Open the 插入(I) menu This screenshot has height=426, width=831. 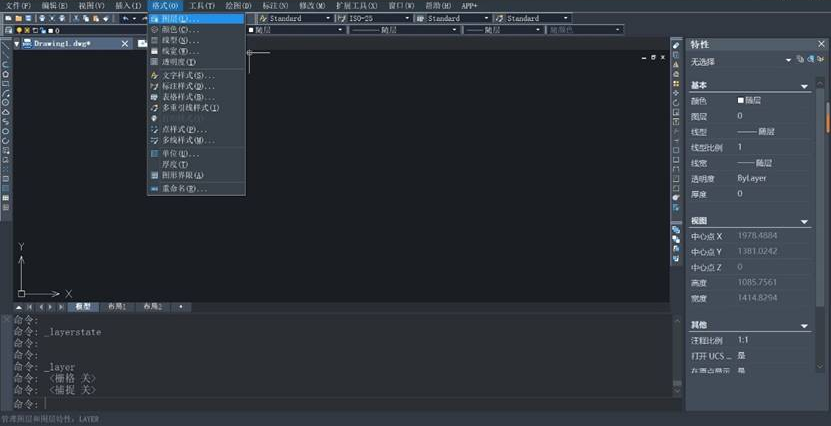click(x=128, y=6)
